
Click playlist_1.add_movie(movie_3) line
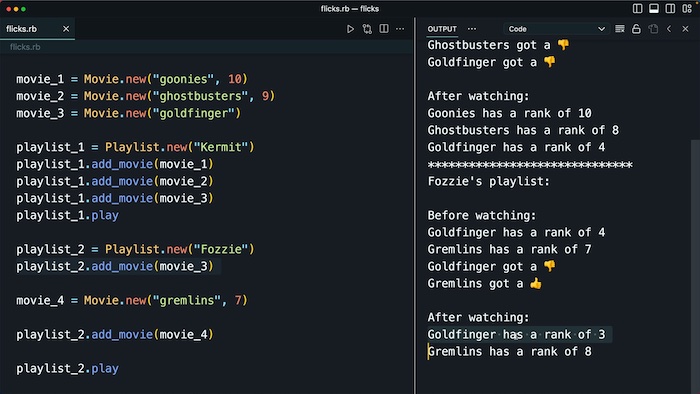pos(115,198)
